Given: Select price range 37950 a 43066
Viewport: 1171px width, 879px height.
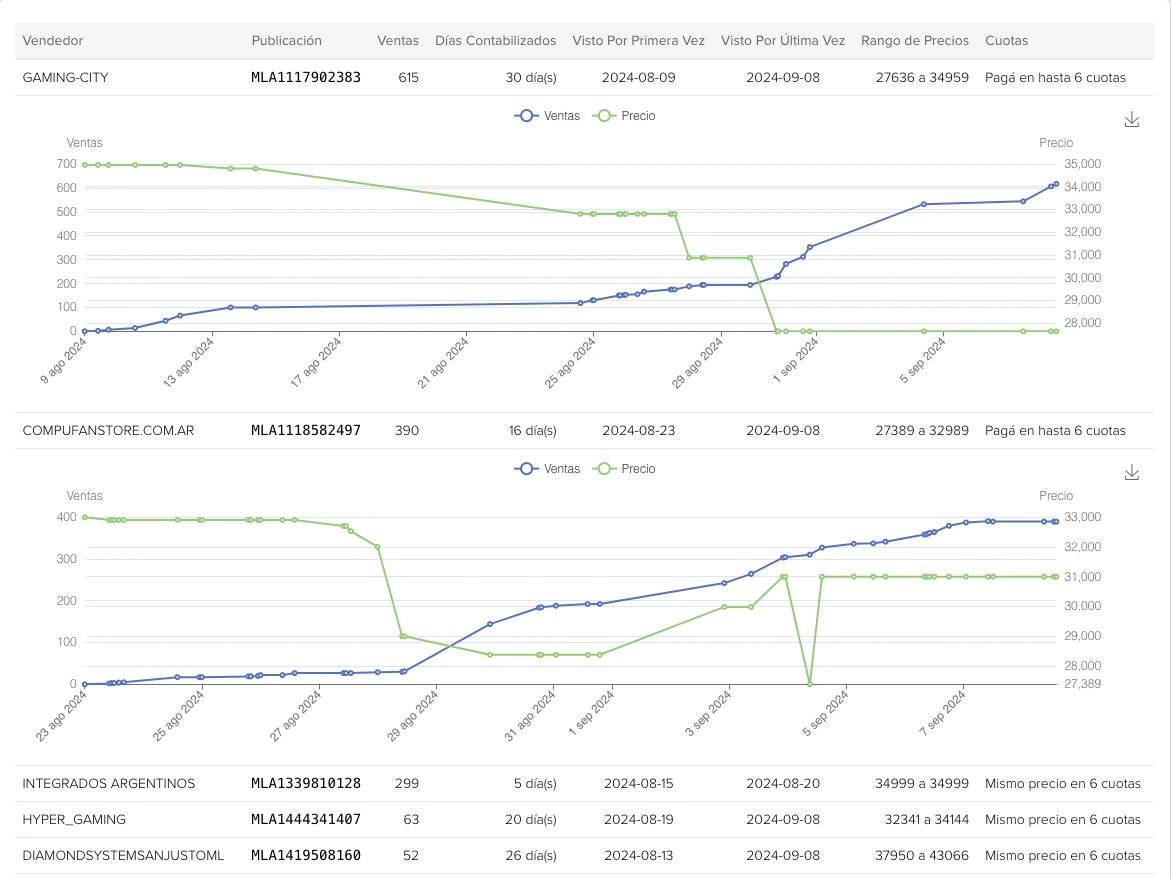Looking at the screenshot, I should click(x=922, y=855).
